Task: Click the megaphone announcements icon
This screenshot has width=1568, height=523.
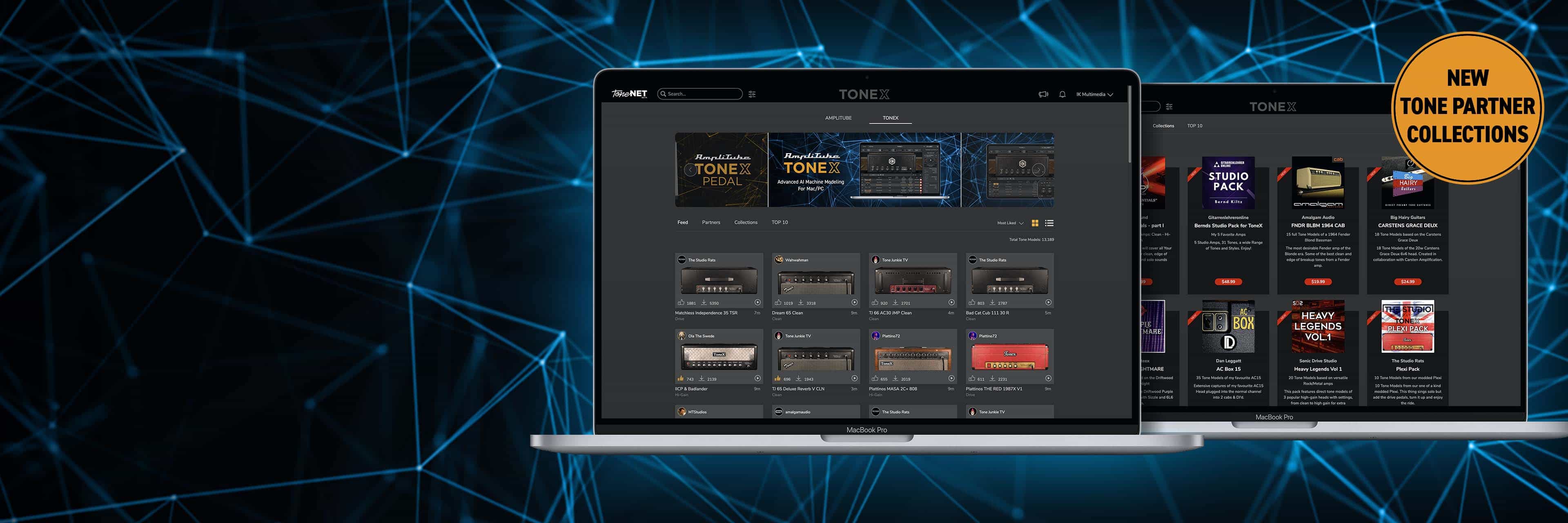Action: coord(1043,94)
